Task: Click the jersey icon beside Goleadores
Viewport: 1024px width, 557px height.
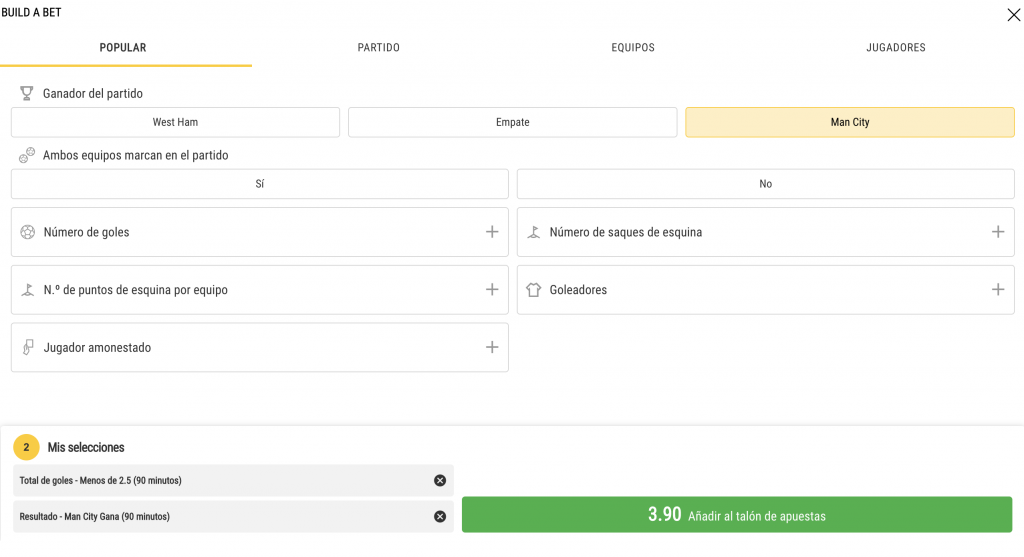Action: pyautogui.click(x=534, y=289)
